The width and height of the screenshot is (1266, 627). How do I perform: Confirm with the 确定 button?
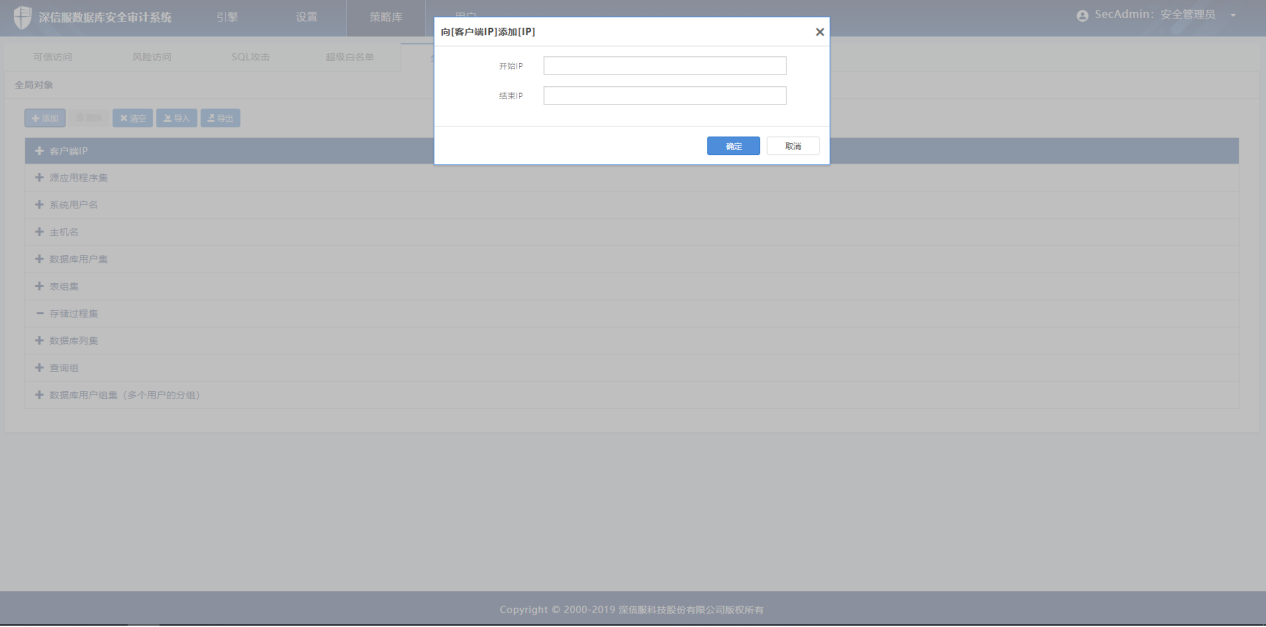click(733, 146)
